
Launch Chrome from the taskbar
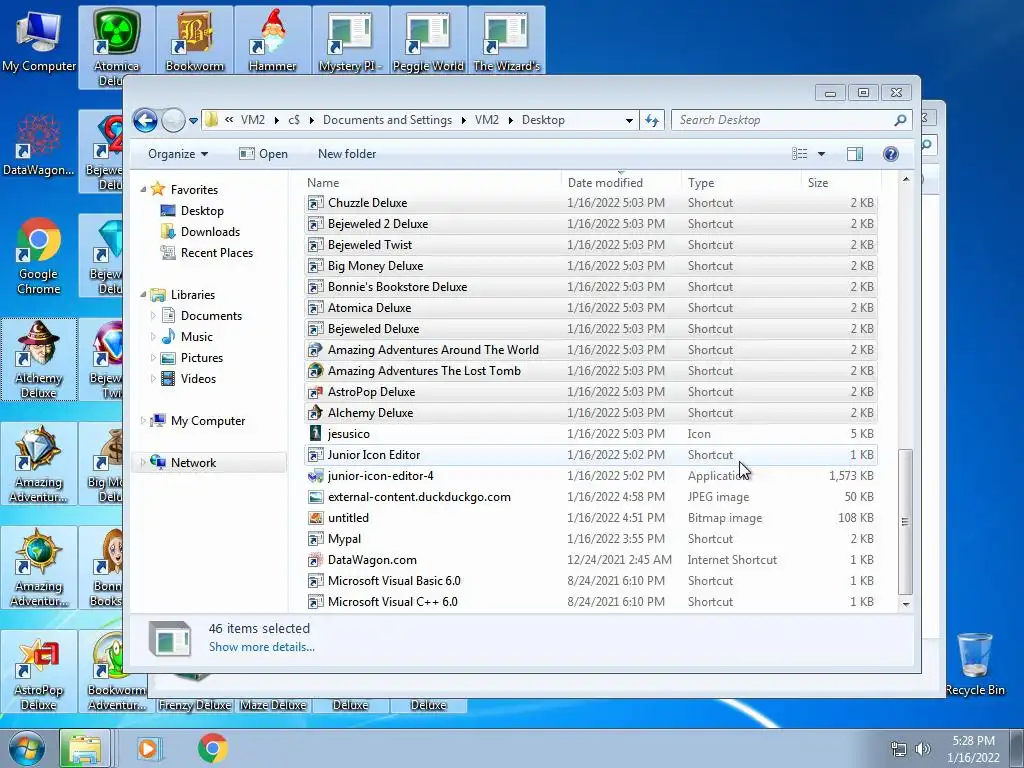(212, 748)
